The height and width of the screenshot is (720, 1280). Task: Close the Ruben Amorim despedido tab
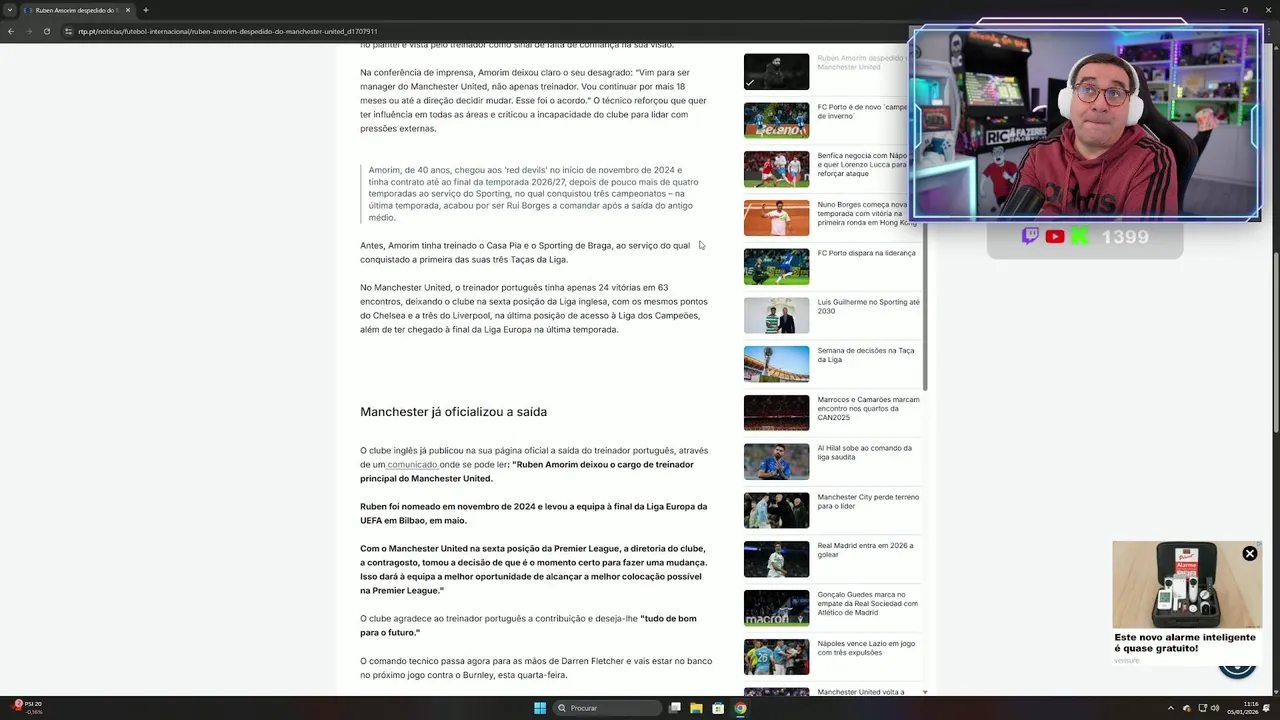[128, 10]
